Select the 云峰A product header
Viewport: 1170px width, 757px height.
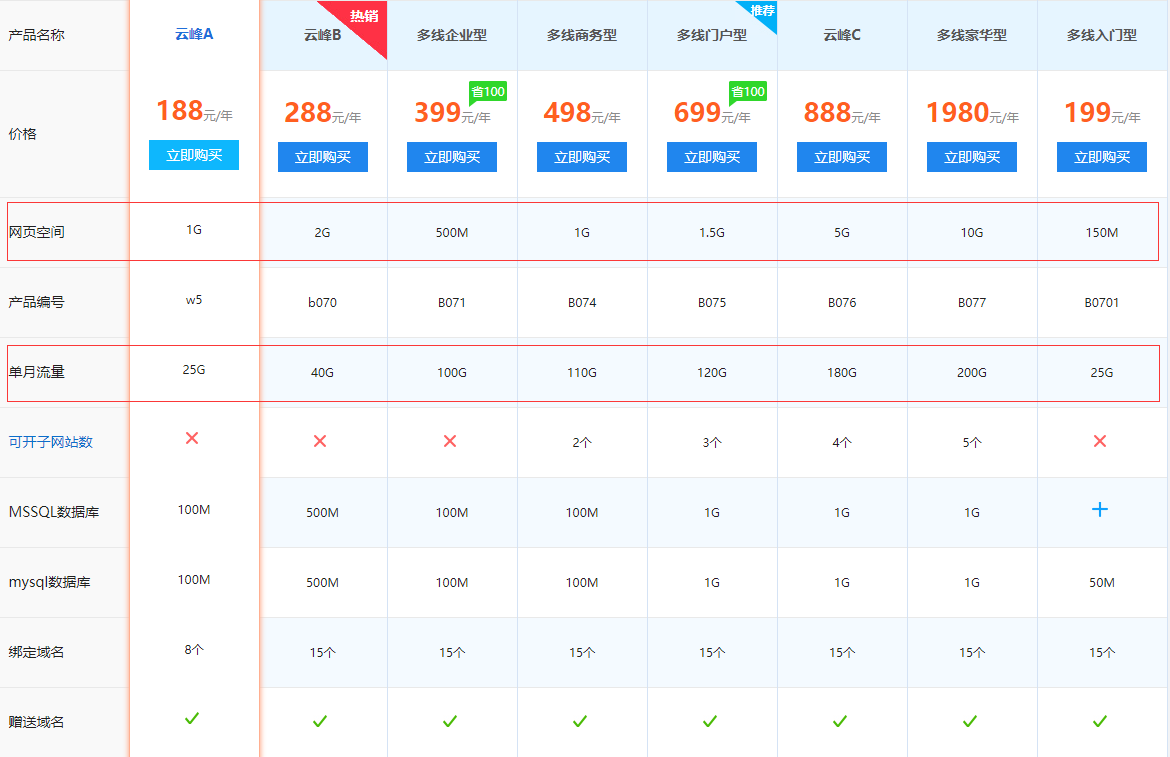(194, 34)
